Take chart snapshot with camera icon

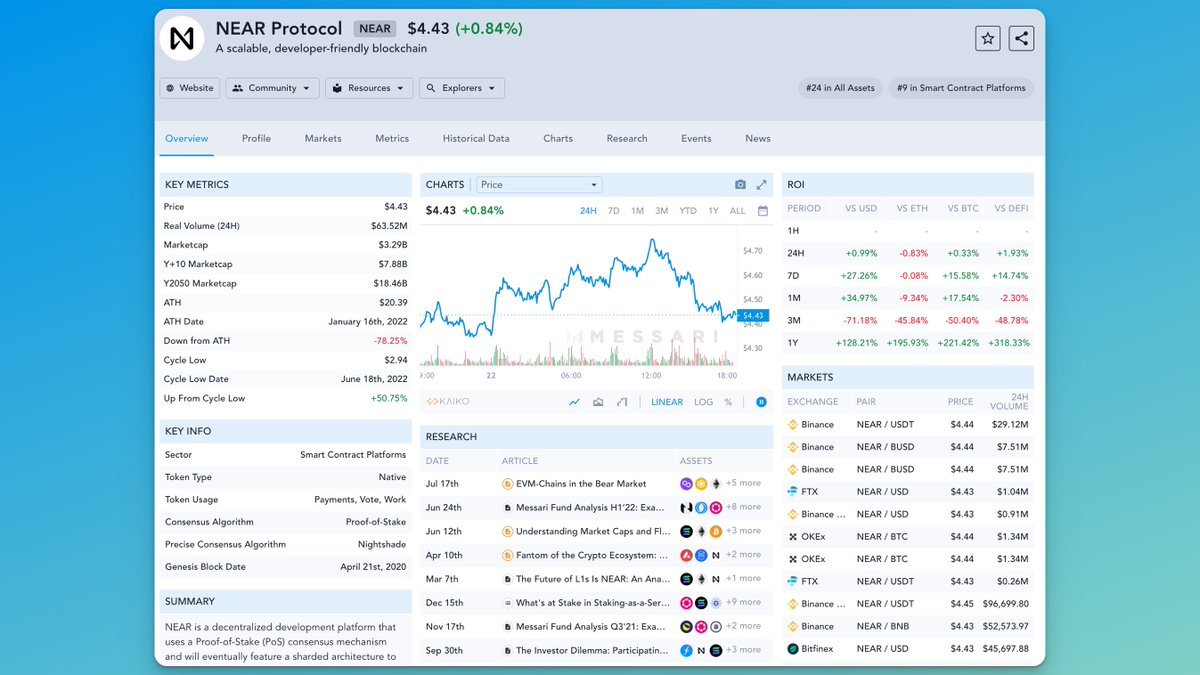740,185
